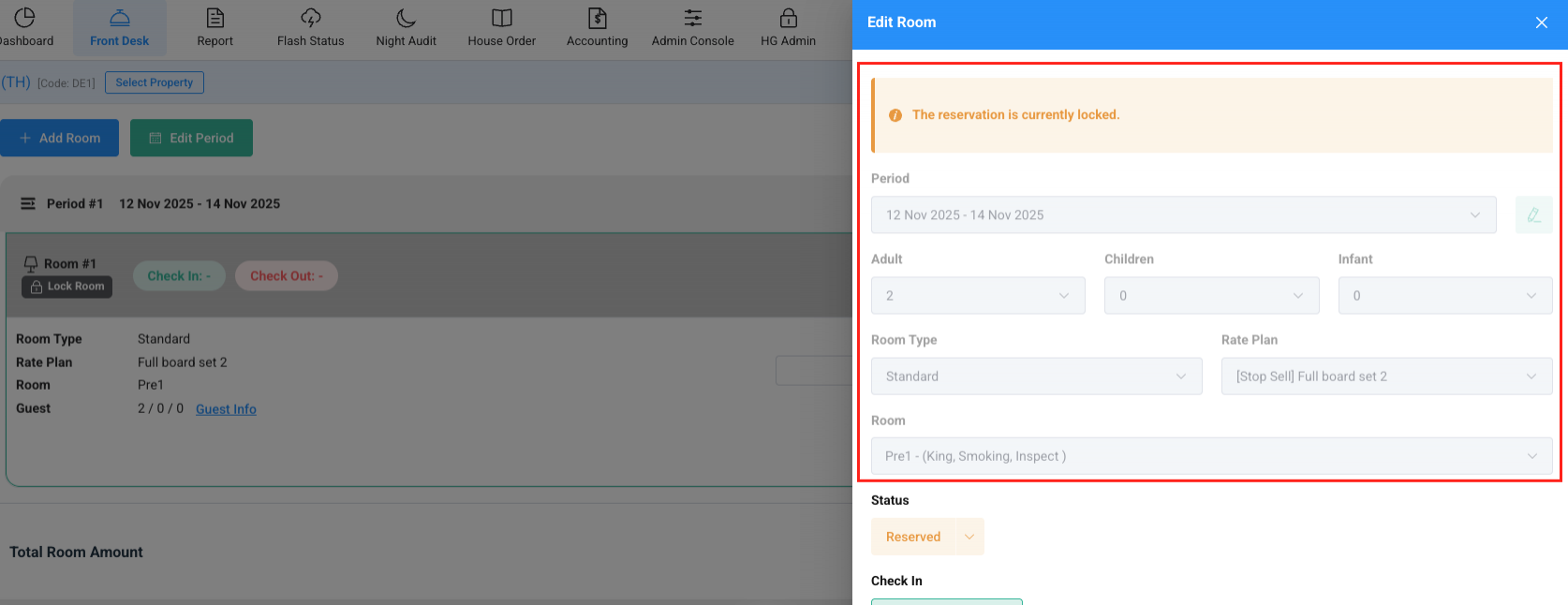Open HG Admin lock icon
The height and width of the screenshot is (605, 1568).
tap(789, 18)
